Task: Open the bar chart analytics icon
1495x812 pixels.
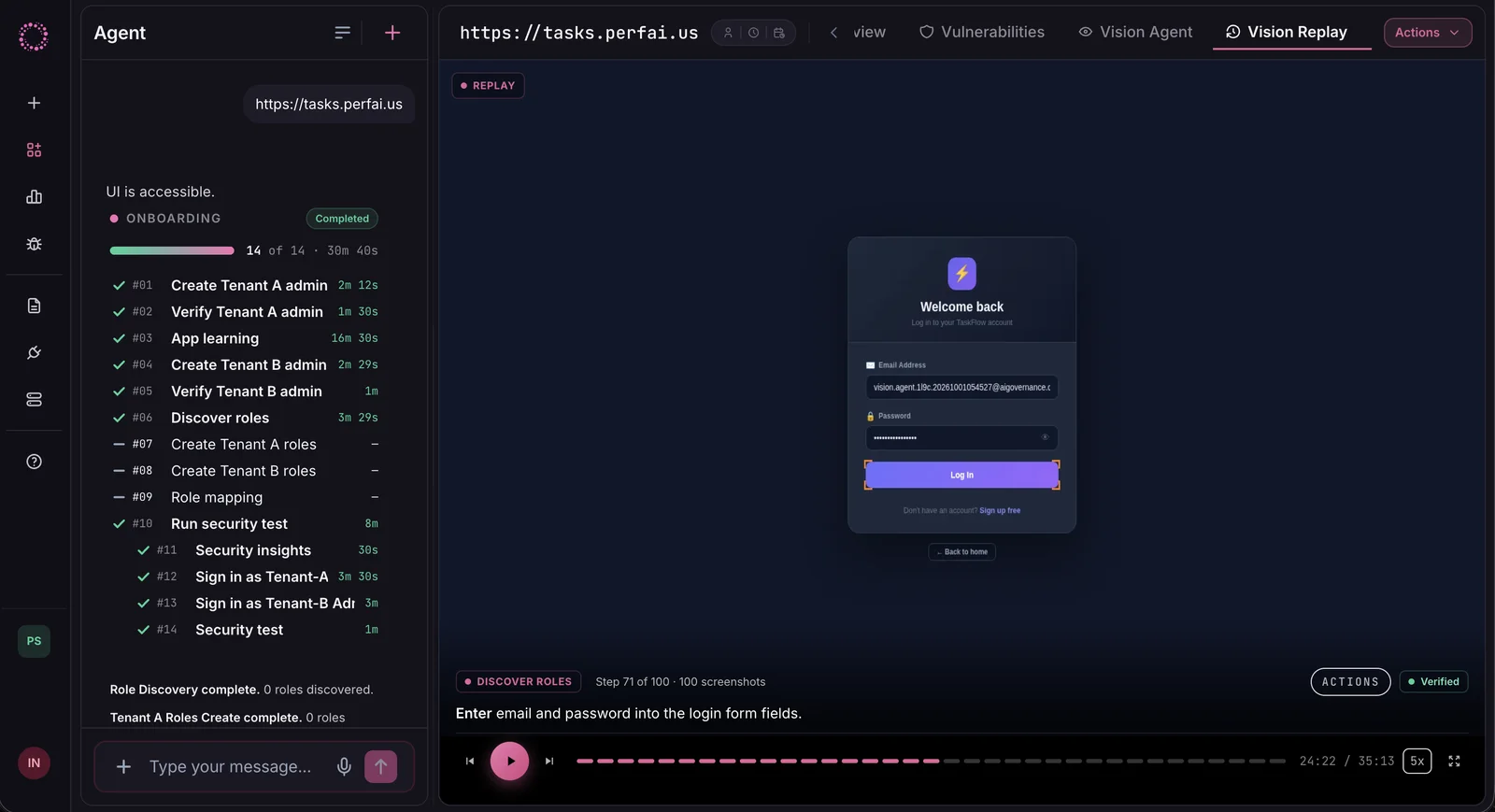Action: (34, 197)
